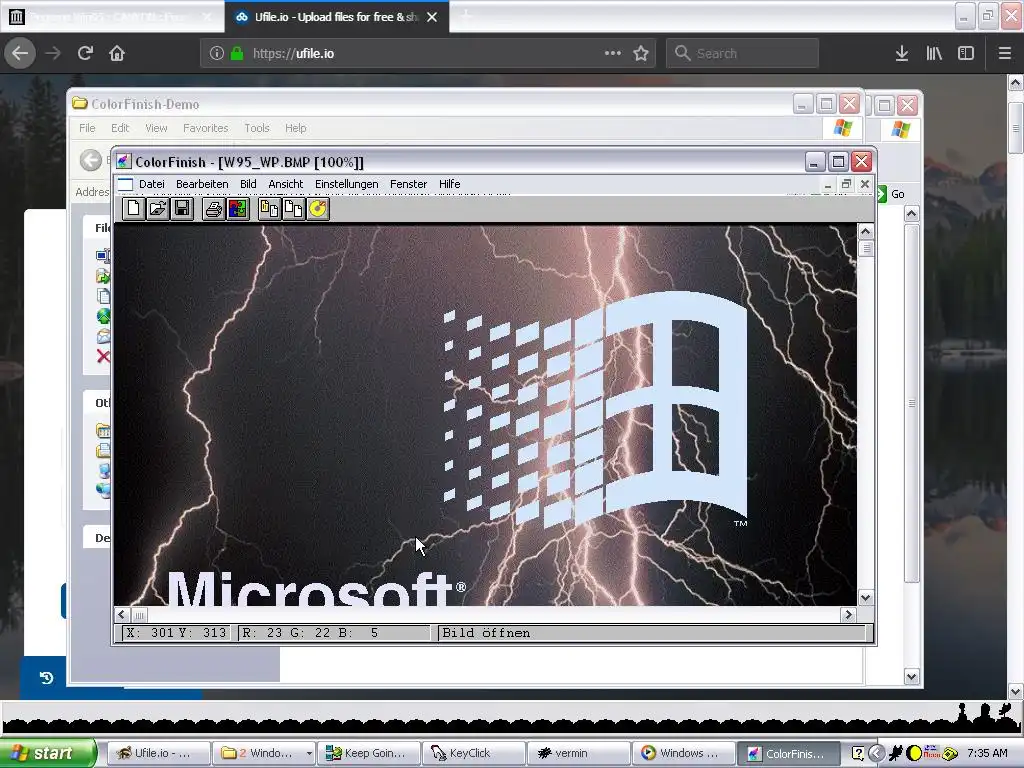Screen dimensions: 1024x768
Task: Click the Print icon in ColorFinish toolbar
Action: 214,209
